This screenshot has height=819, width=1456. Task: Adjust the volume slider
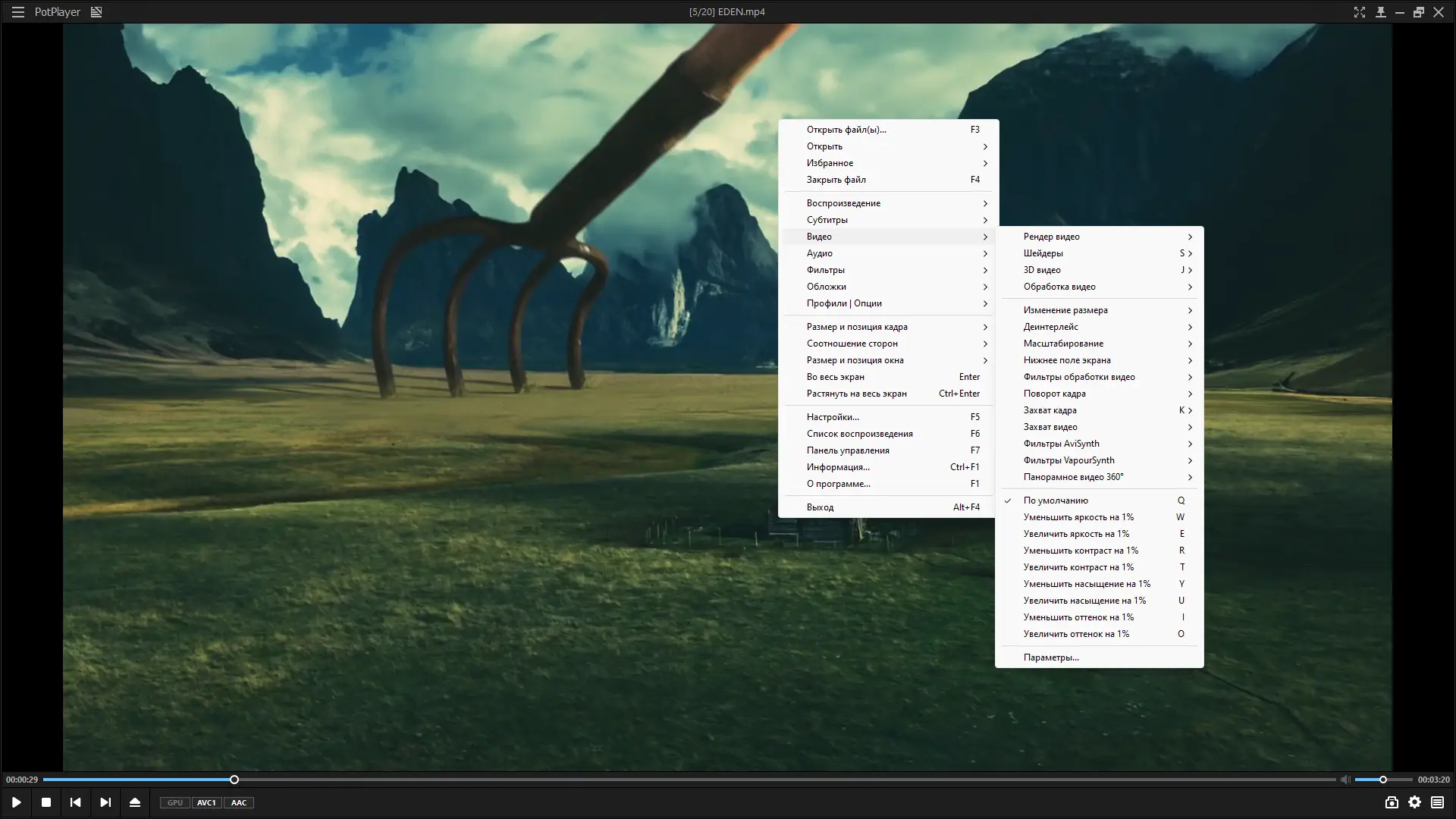pyautogui.click(x=1382, y=780)
